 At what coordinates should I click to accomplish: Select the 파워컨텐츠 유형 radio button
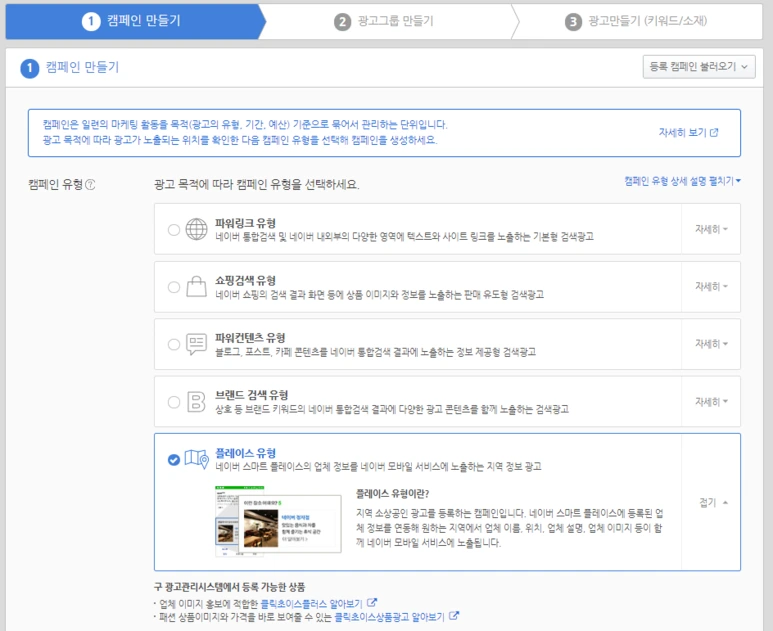(174, 344)
